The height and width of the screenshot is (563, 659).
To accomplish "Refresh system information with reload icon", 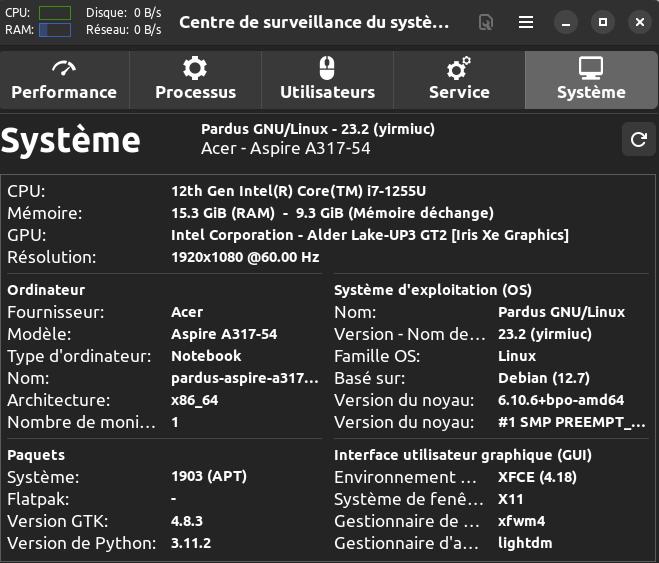I will click(638, 139).
